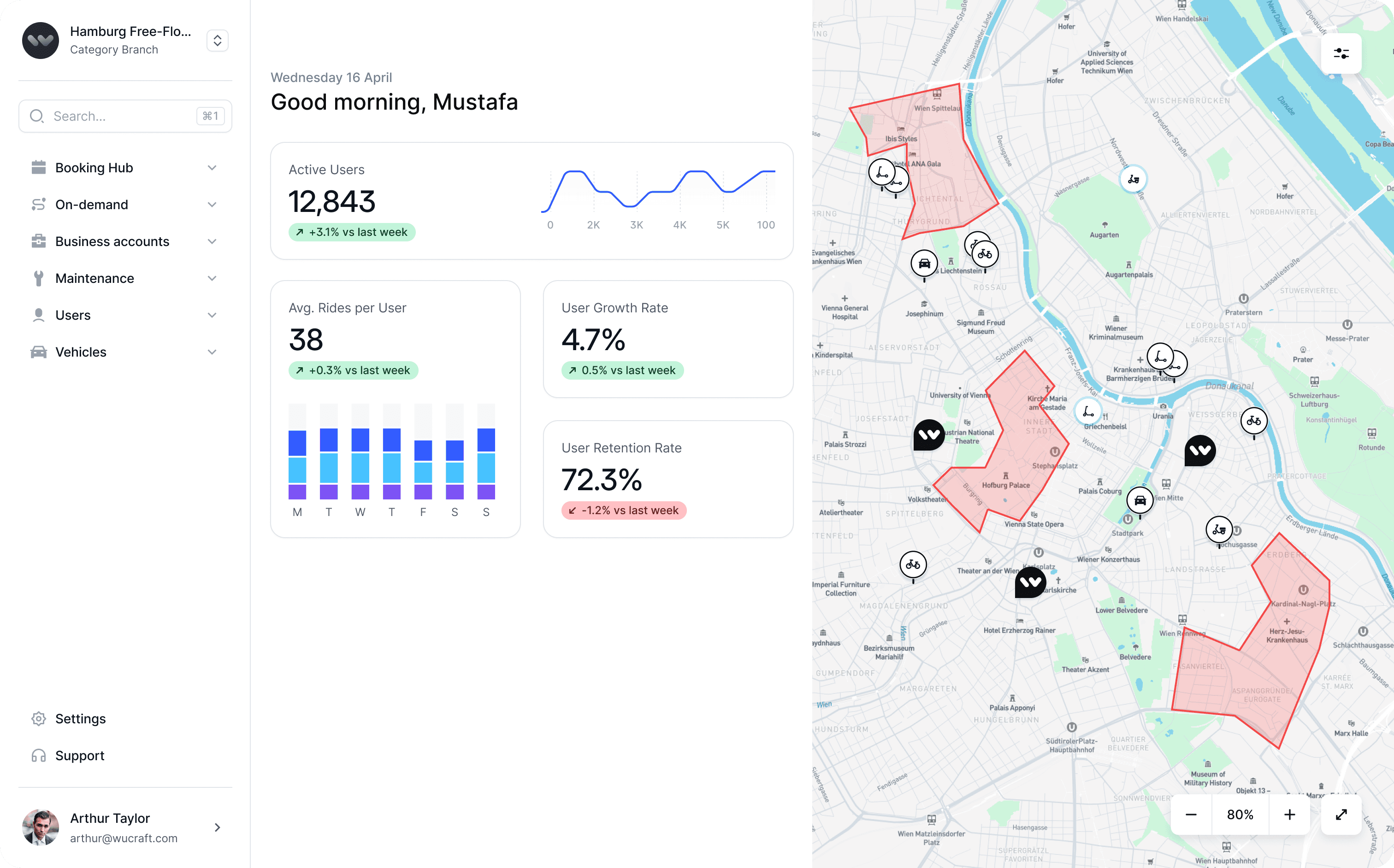Click the bicycle marker near Weissgerber
This screenshot has height=868, width=1394.
click(1253, 421)
